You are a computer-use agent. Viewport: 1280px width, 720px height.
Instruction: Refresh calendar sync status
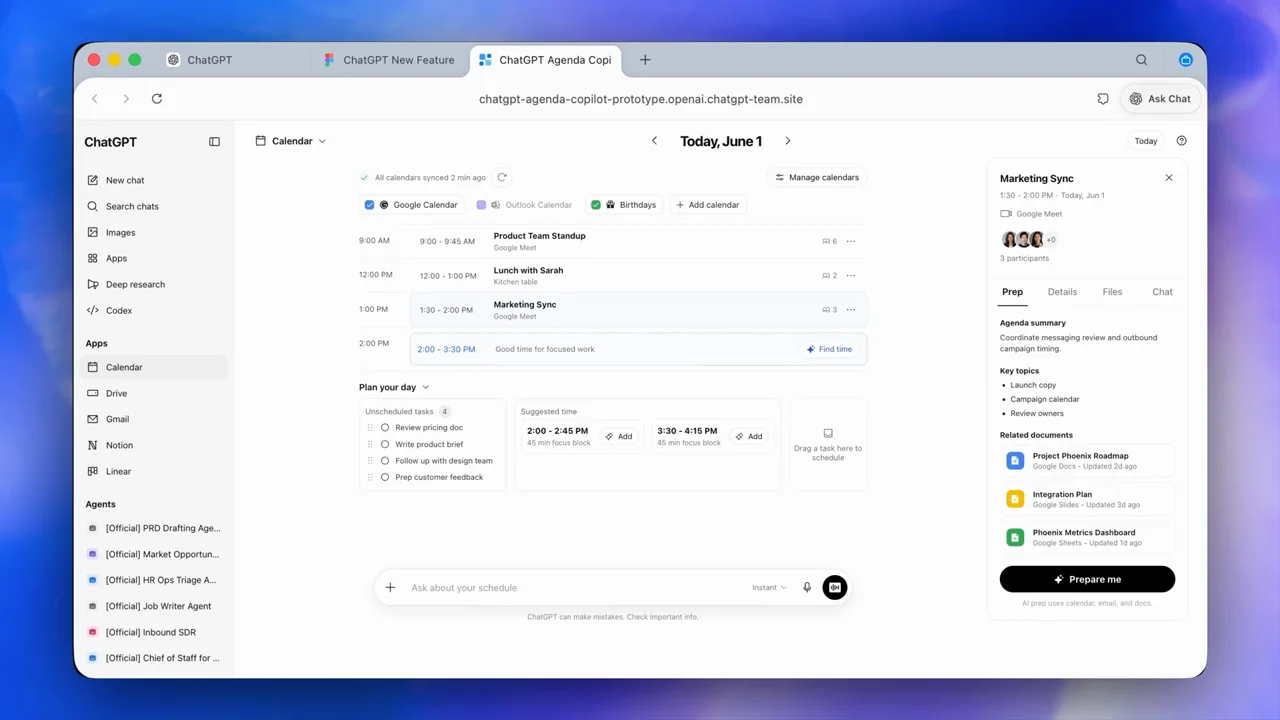(502, 177)
